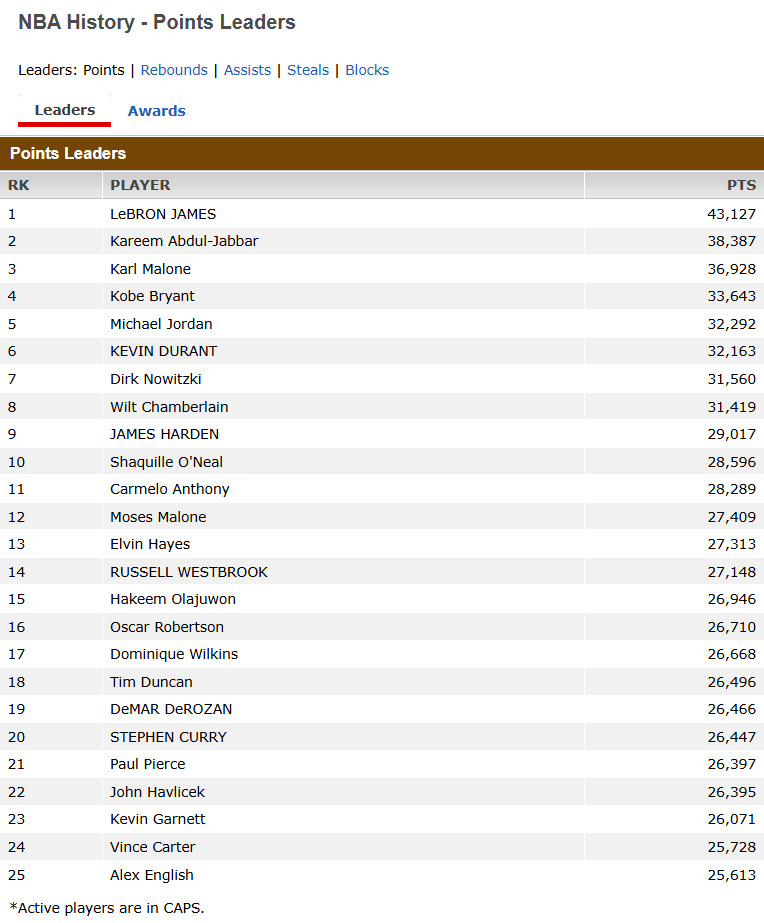The width and height of the screenshot is (764, 923).
Task: Select Paul Pierce player name
Action: [x=148, y=765]
